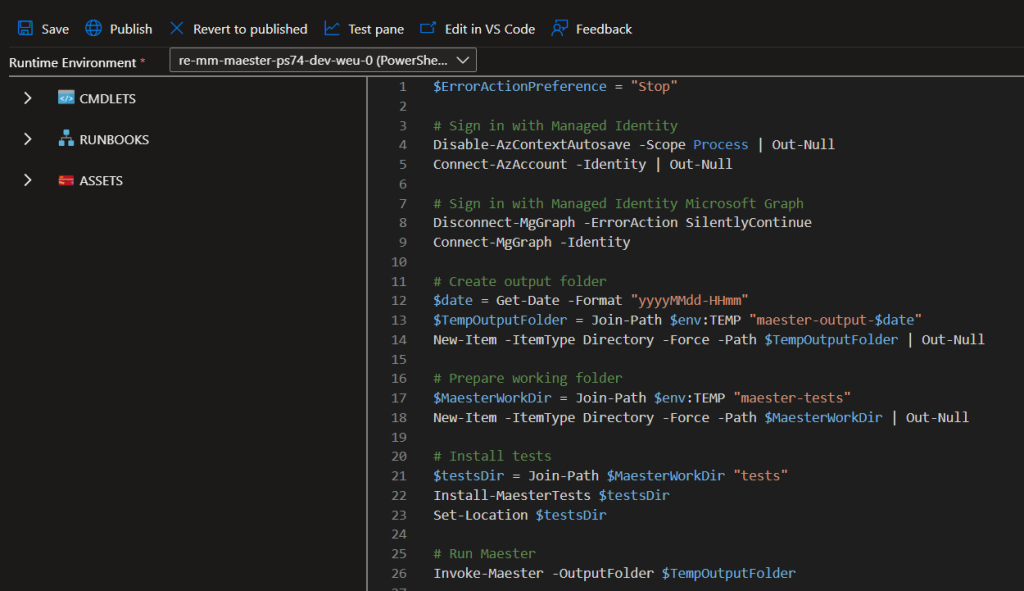Click $testsDir assignment on line 21
The image size is (1024, 591).
point(468,475)
